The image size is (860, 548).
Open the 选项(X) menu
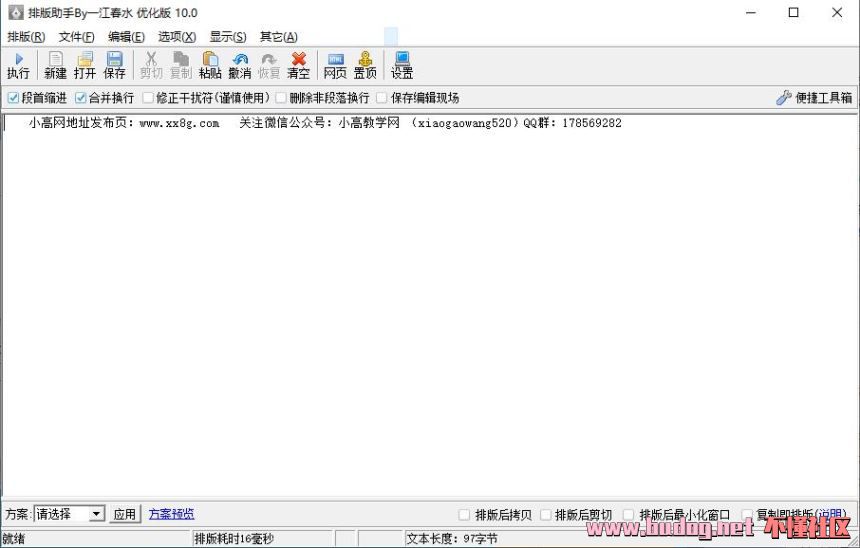(x=177, y=37)
